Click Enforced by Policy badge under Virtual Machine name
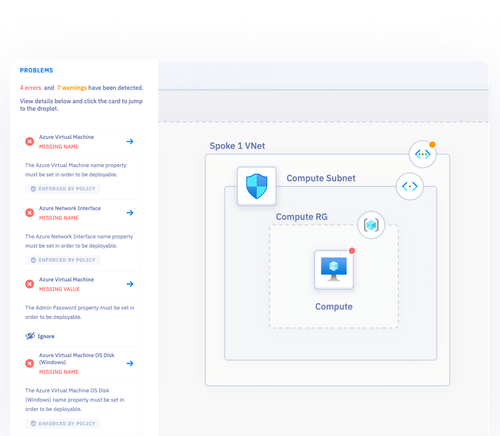 [x=63, y=189]
